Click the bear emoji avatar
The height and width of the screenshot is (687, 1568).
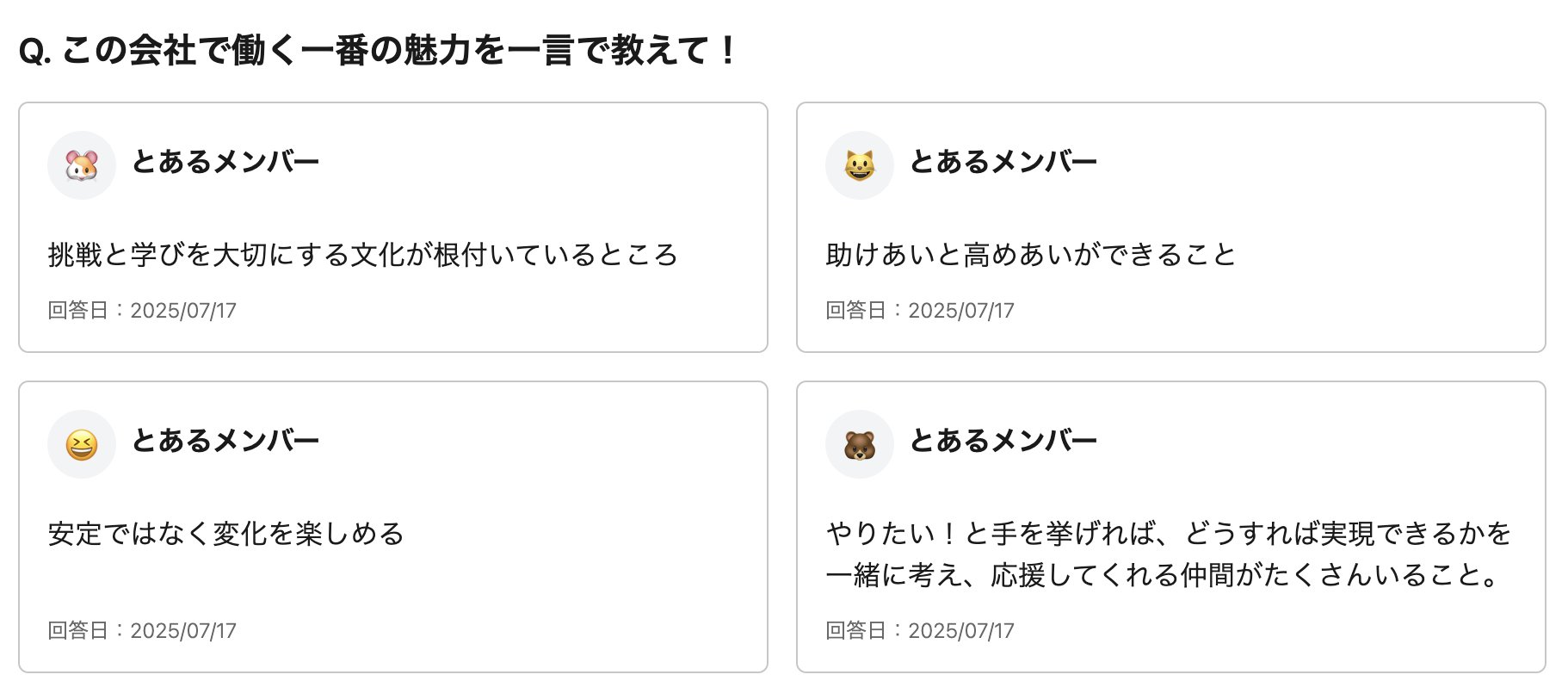(860, 444)
